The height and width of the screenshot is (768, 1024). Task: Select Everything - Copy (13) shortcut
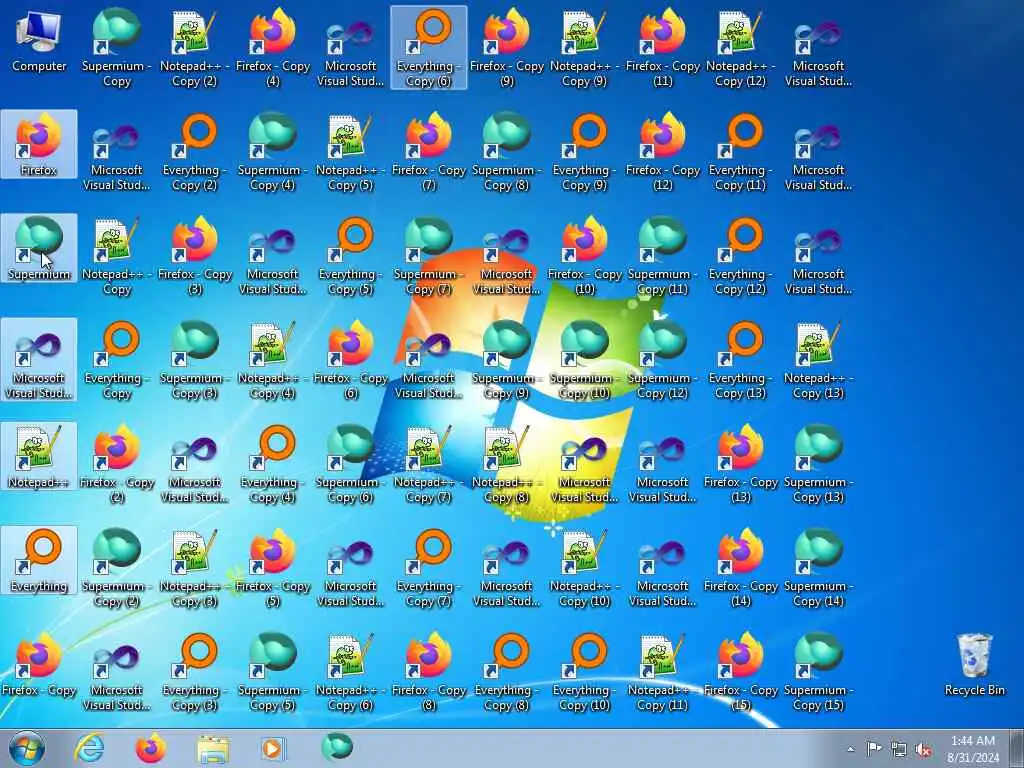[740, 360]
